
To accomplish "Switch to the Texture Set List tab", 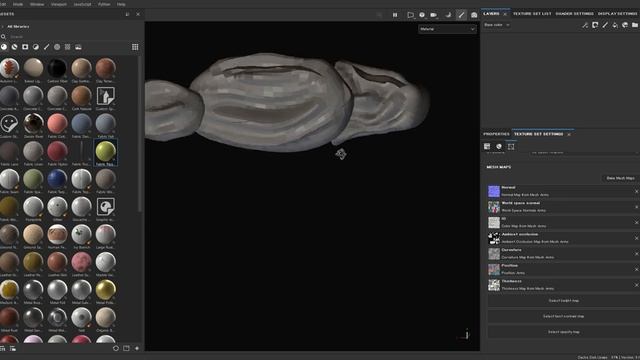I will (x=532, y=13).
